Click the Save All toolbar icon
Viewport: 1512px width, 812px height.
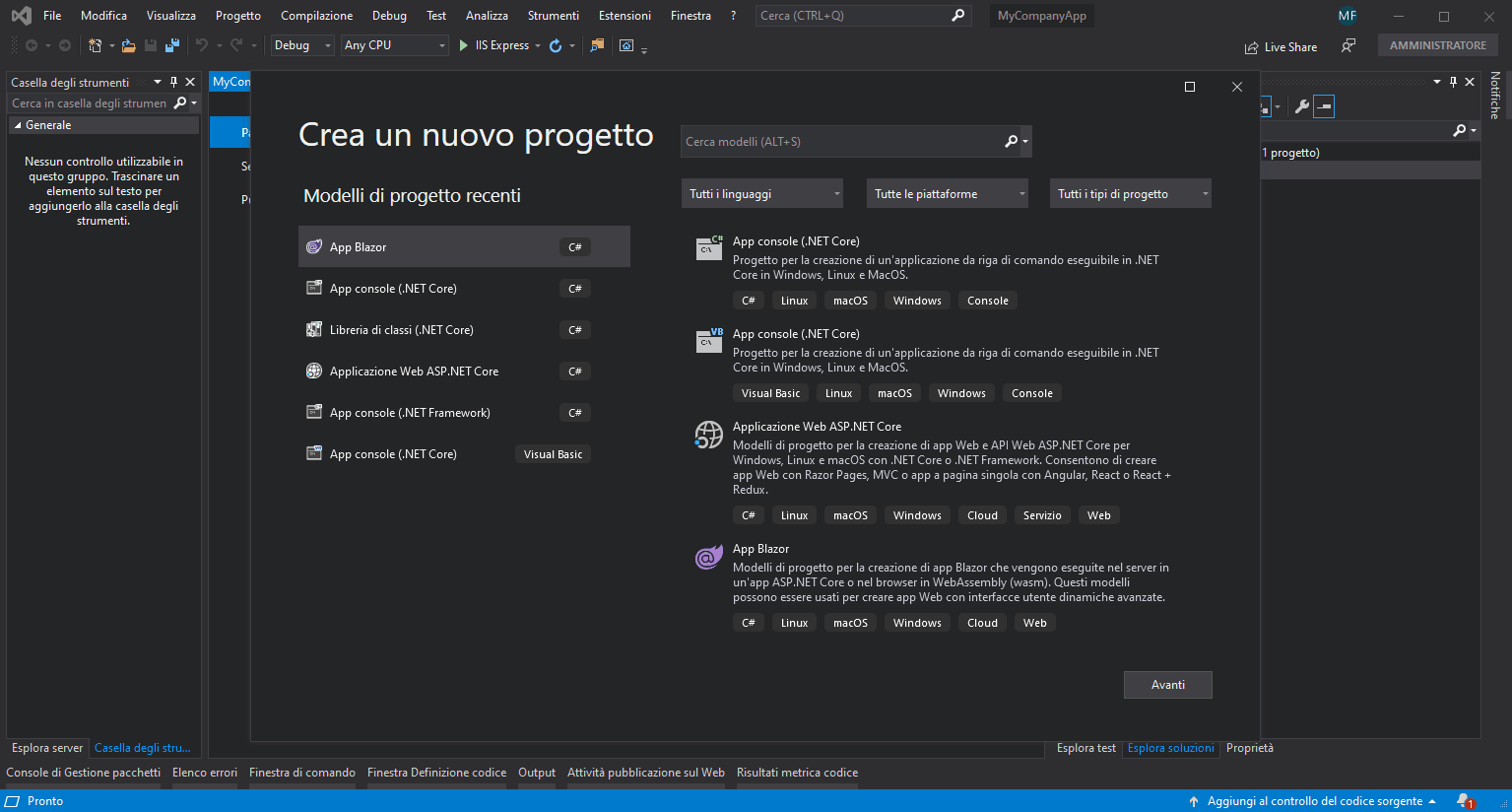tap(172, 45)
